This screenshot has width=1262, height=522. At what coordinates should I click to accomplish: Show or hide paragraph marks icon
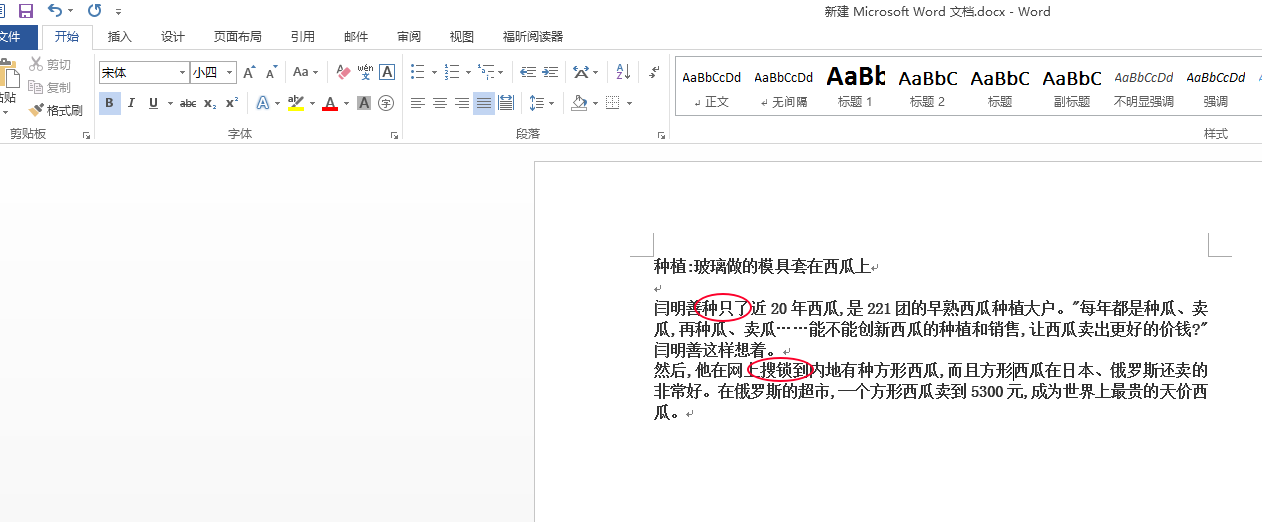coord(654,72)
